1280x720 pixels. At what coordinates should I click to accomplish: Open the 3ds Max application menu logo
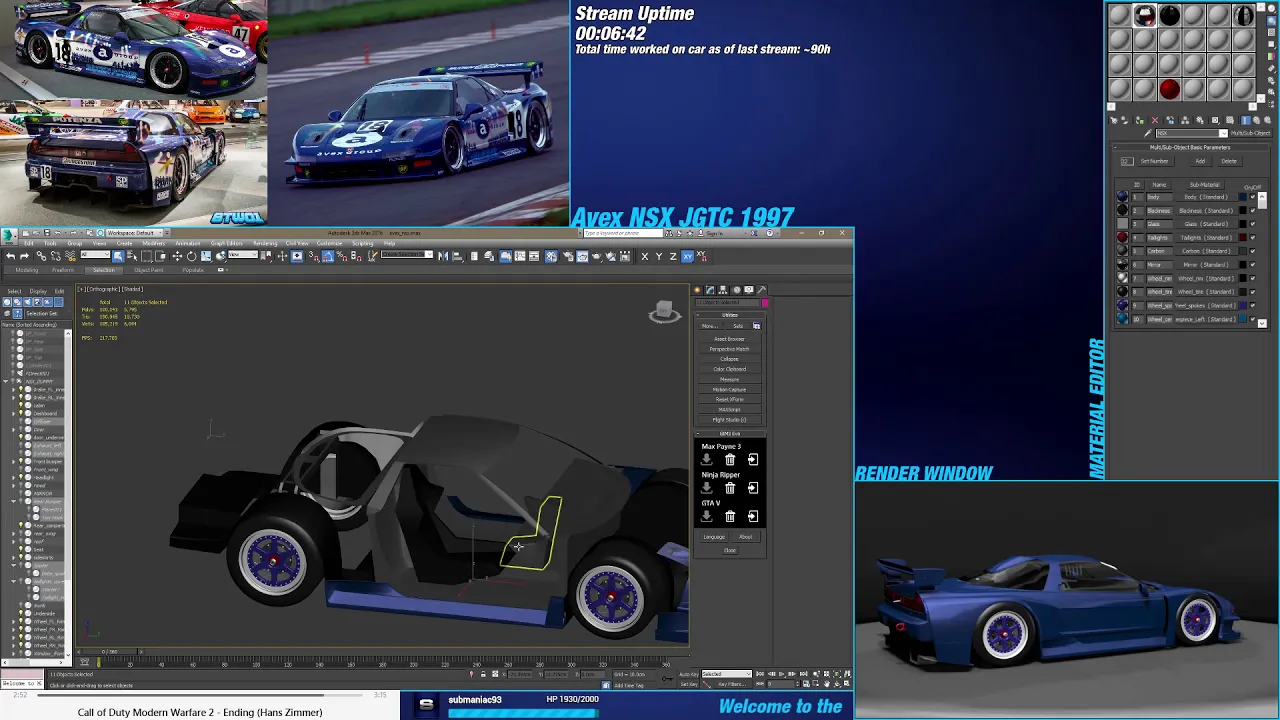9,235
